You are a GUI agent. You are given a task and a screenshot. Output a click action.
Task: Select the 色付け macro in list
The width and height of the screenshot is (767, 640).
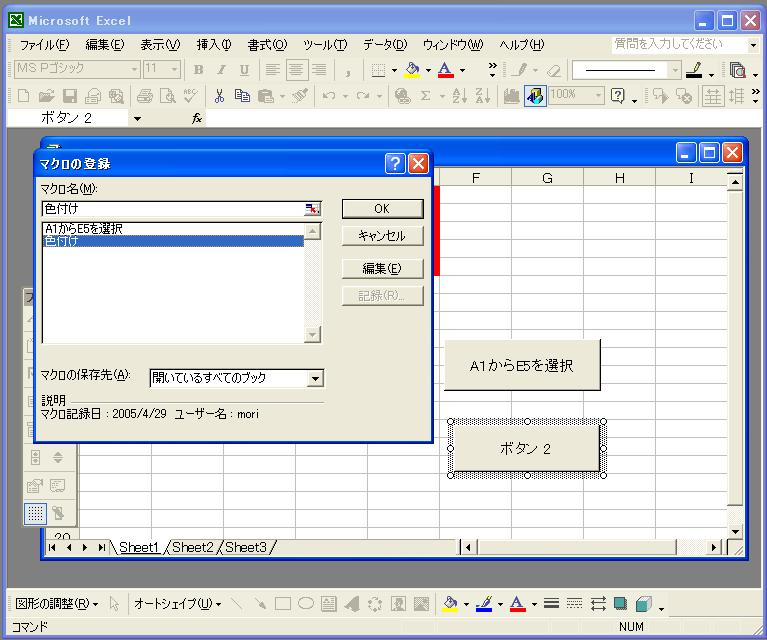174,241
